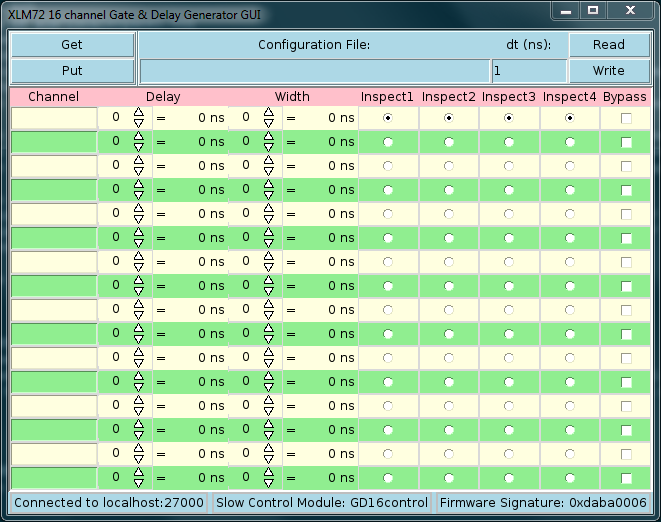The width and height of the screenshot is (661, 522).
Task: Maximize the XLM72 GUI window
Action: [x=593, y=10]
